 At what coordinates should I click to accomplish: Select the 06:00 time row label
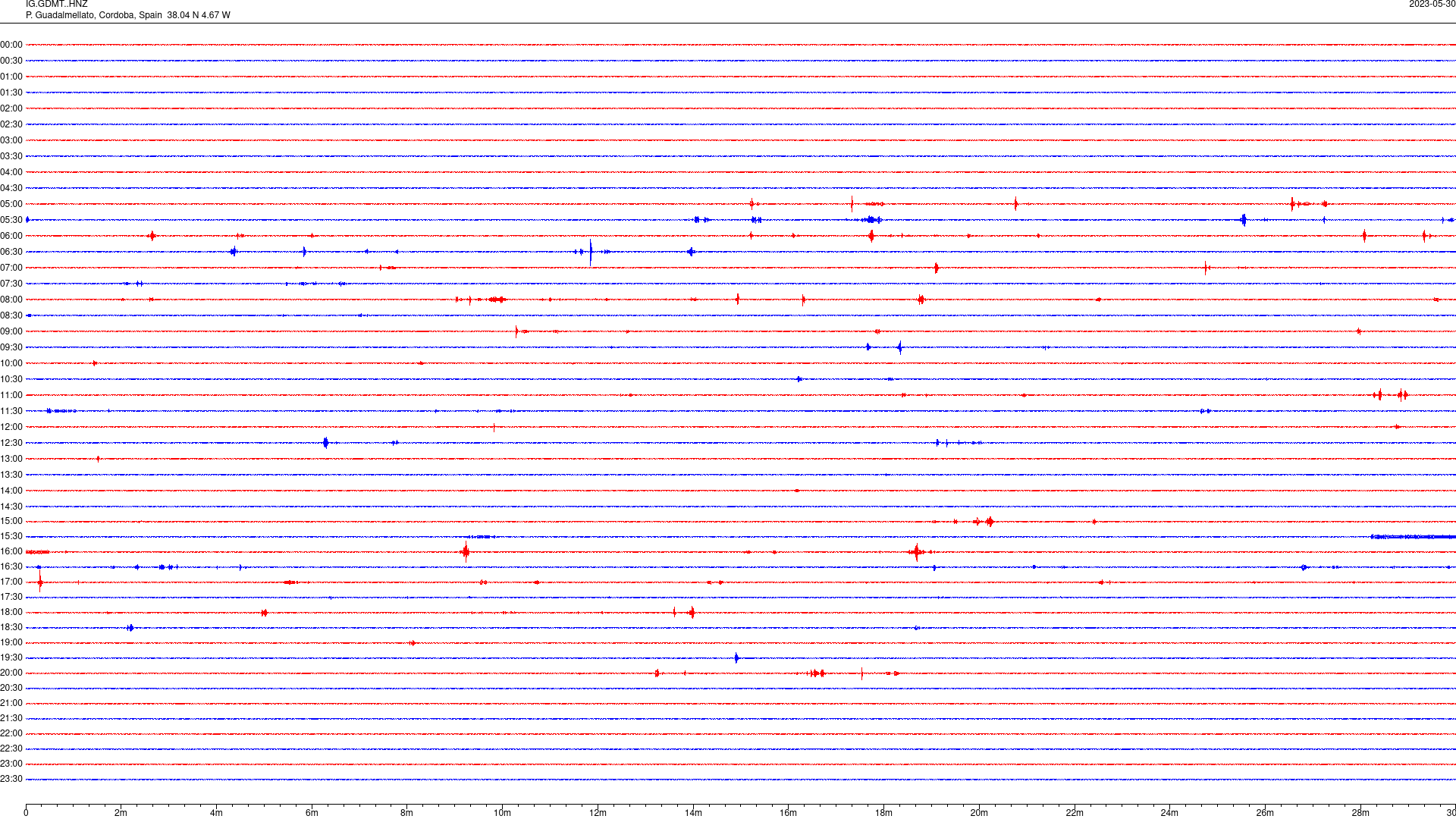[11, 236]
